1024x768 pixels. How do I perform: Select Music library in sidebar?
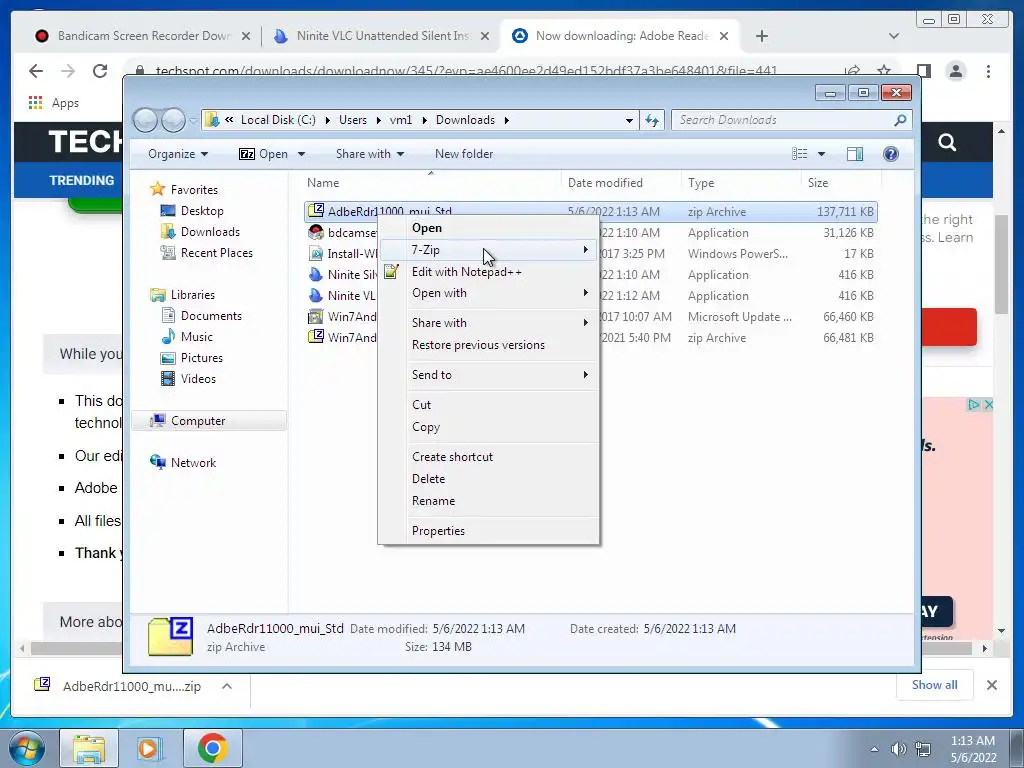pos(197,337)
